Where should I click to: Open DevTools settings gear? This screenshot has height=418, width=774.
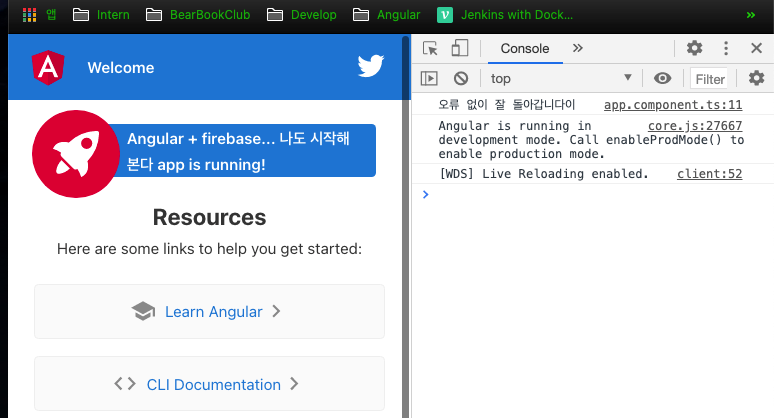point(695,48)
